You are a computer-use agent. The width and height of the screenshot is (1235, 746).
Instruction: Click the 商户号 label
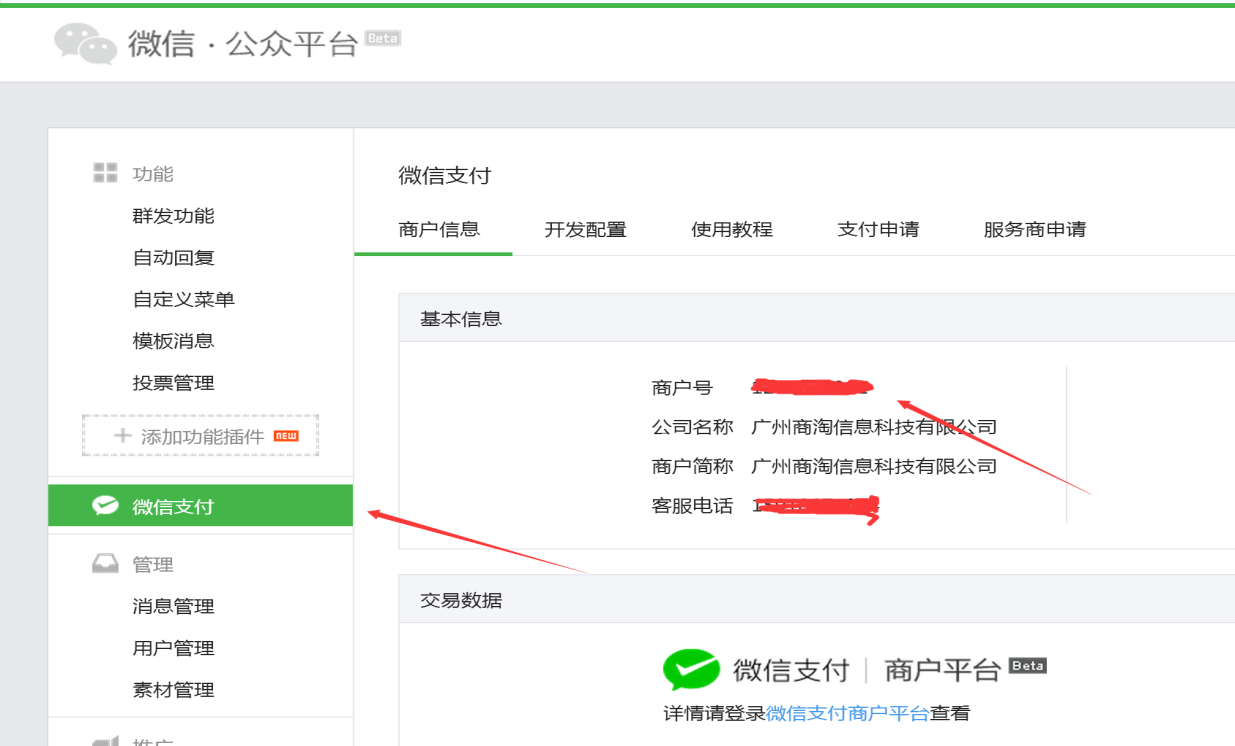[x=682, y=388]
